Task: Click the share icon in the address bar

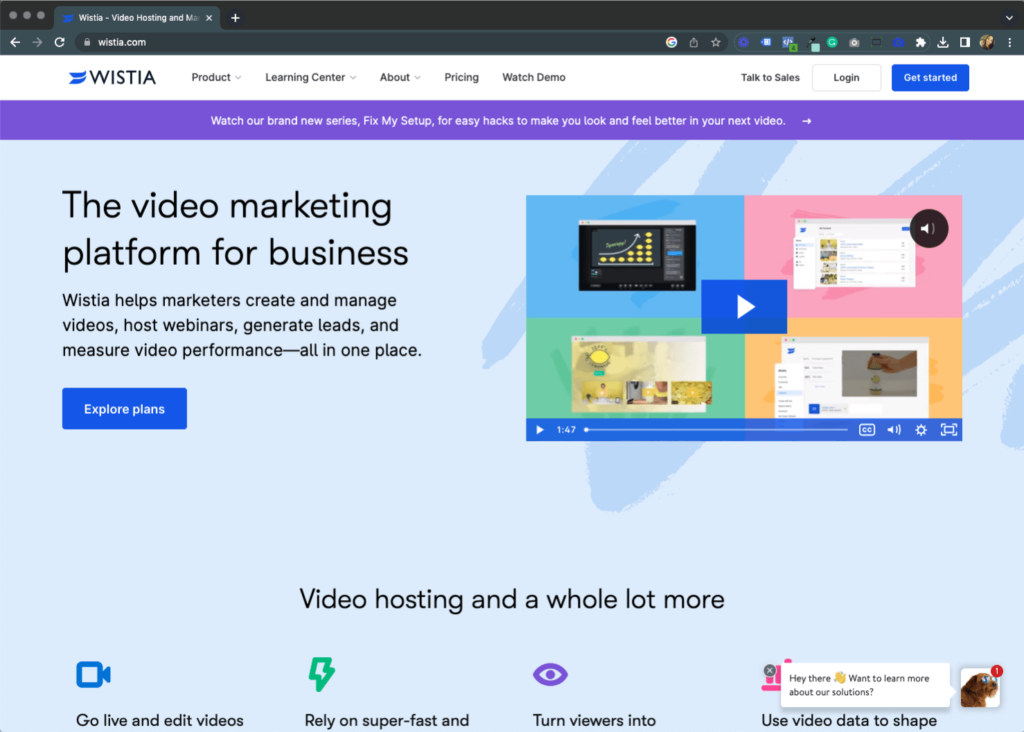Action: (x=694, y=42)
